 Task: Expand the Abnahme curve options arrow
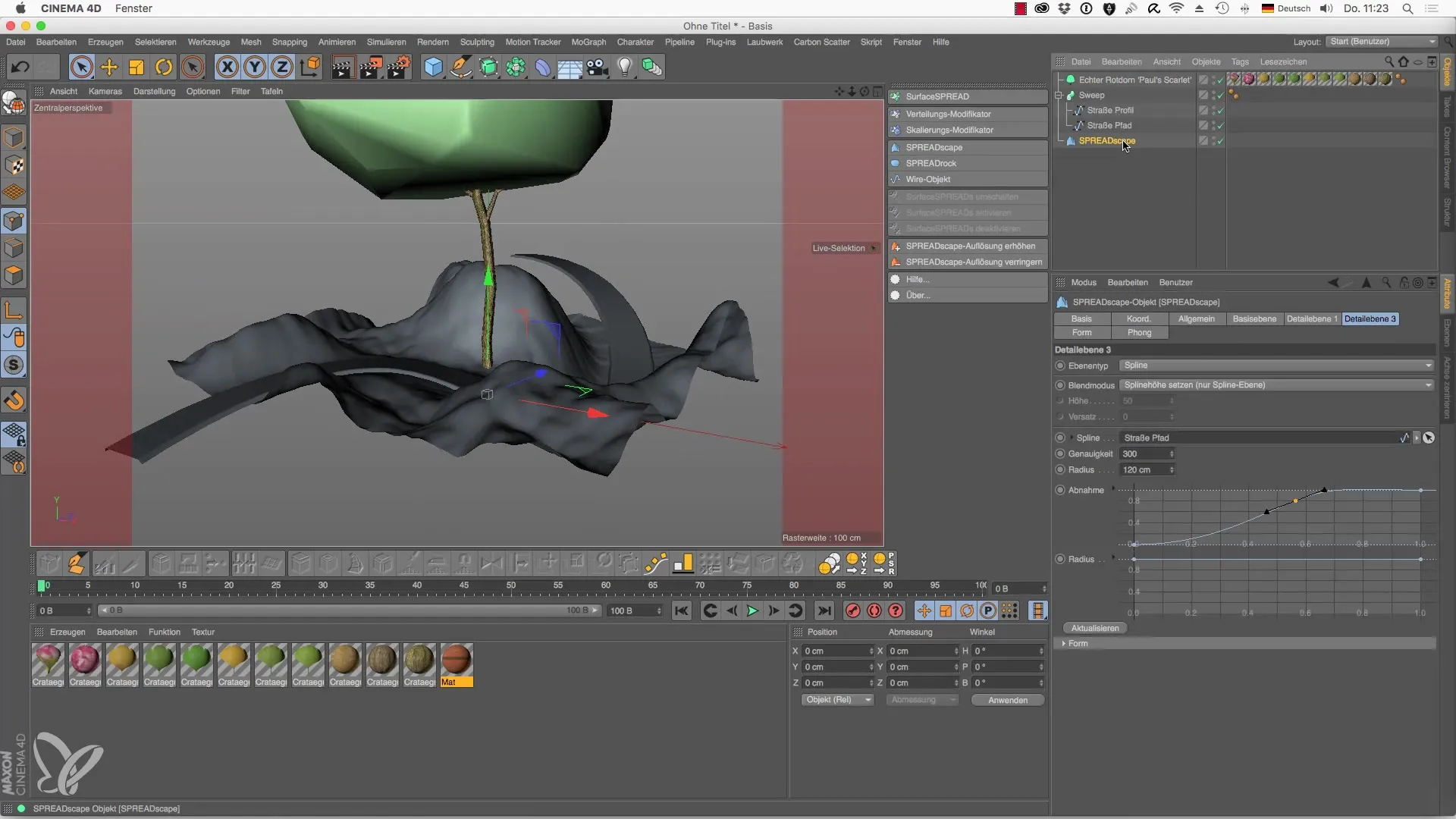(1113, 488)
